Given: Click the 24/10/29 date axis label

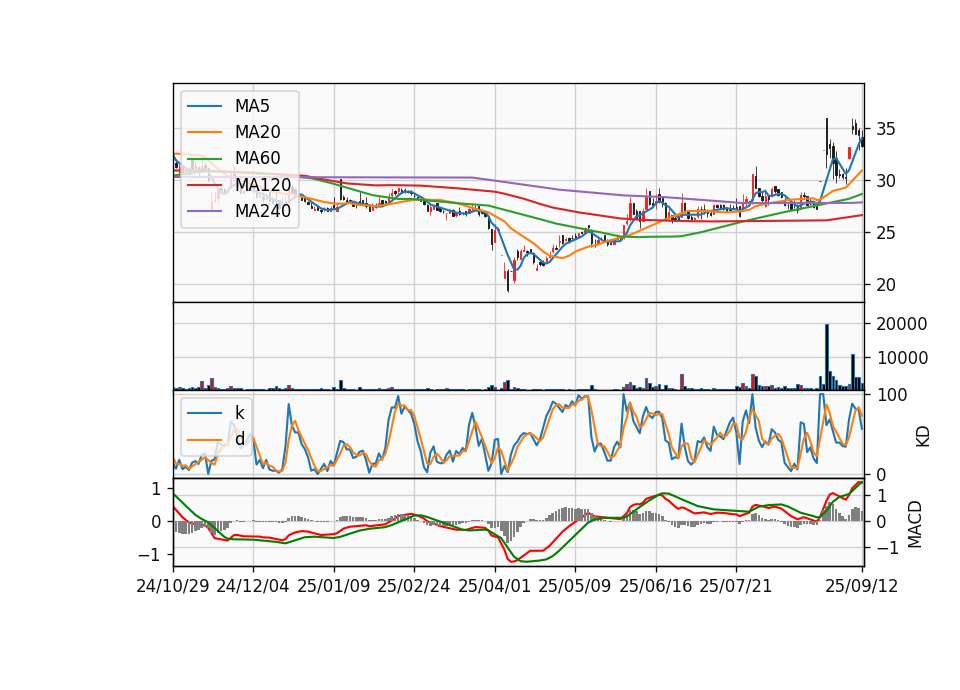Looking at the screenshot, I should point(173,586).
